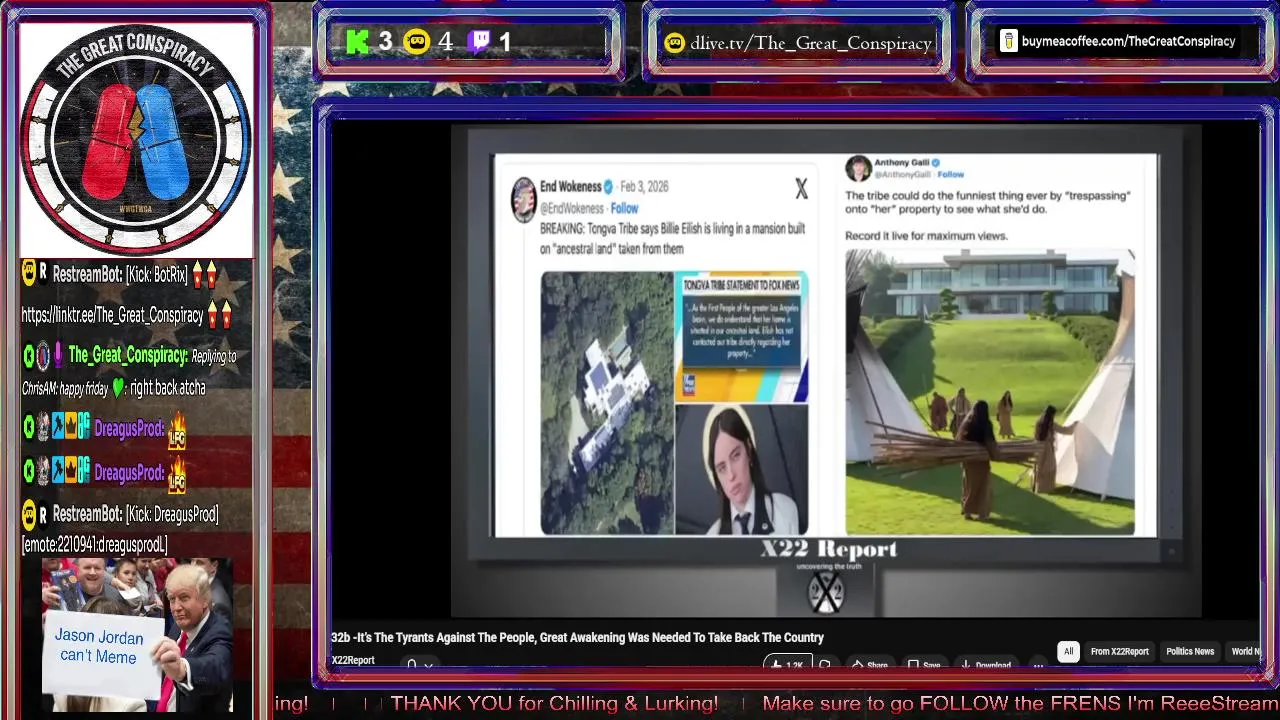Click the DLive viewer count icon

[416, 42]
